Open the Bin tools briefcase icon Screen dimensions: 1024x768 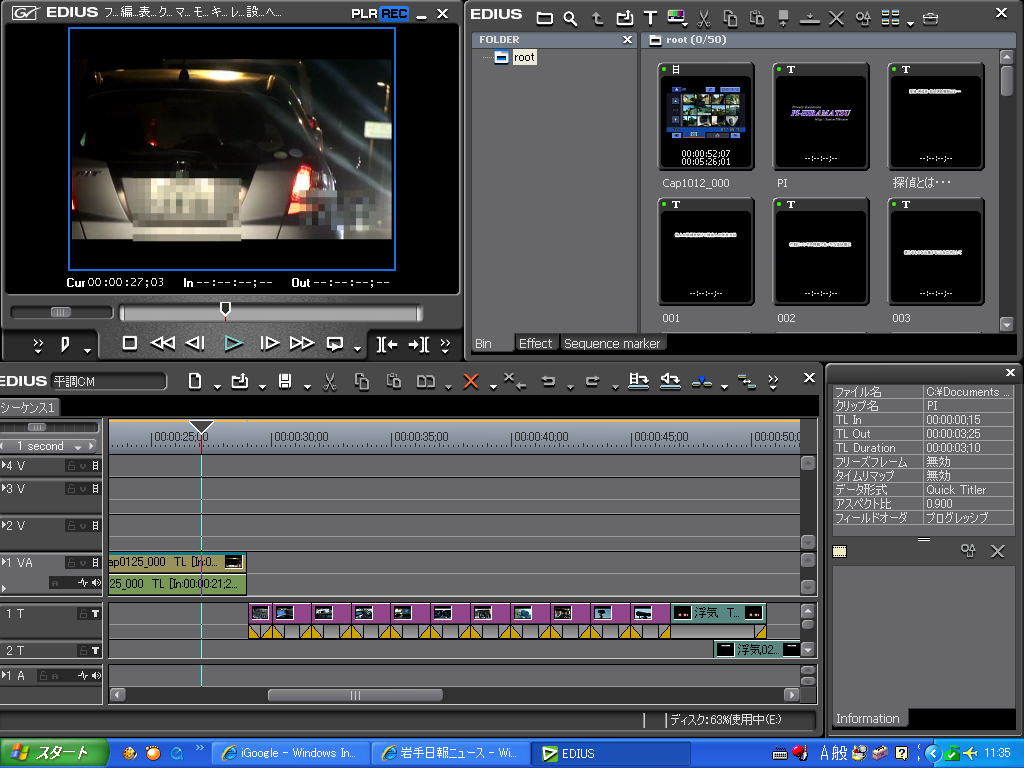tap(930, 18)
